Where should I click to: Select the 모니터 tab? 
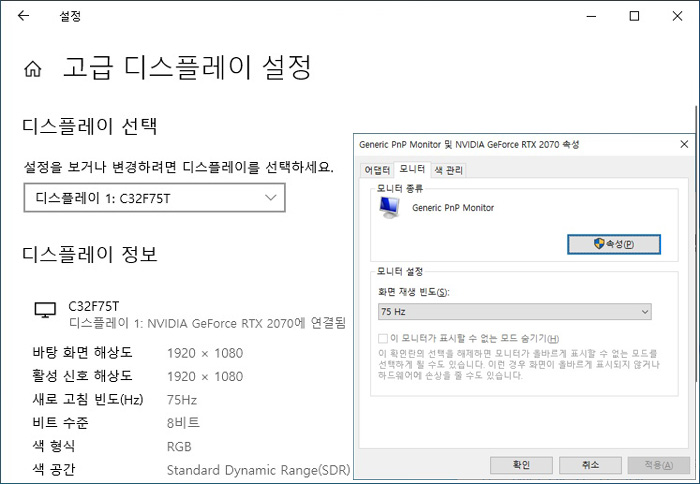[412, 169]
